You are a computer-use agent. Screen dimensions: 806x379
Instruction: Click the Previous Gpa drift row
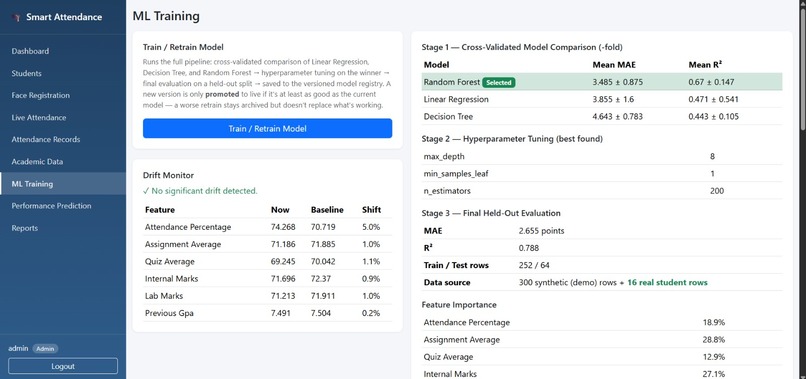(267, 313)
